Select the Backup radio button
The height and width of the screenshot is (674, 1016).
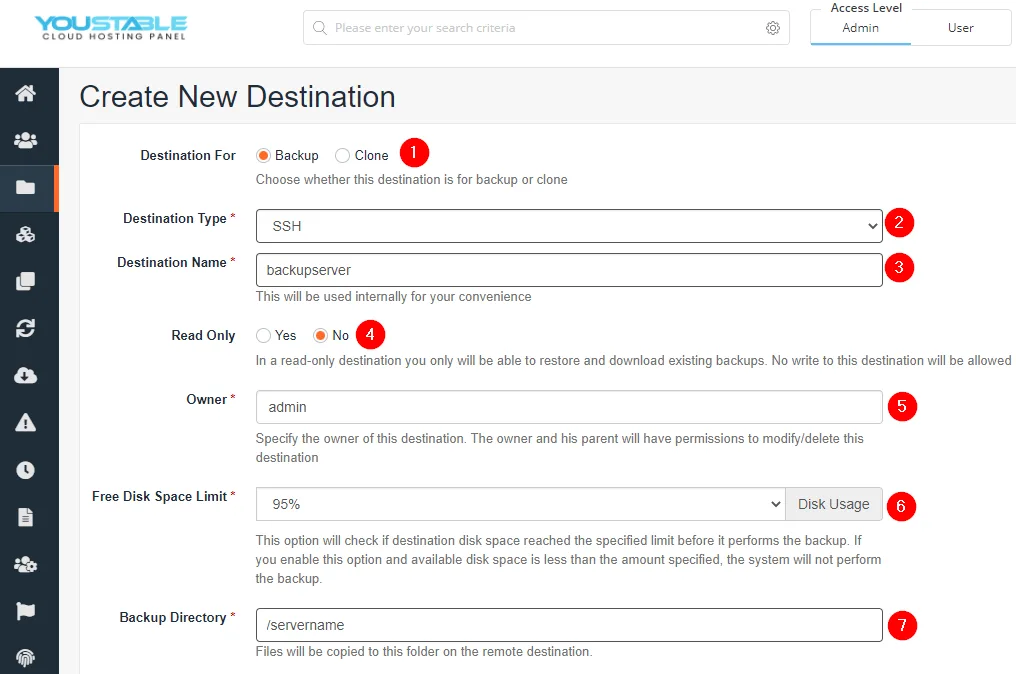[262, 156]
